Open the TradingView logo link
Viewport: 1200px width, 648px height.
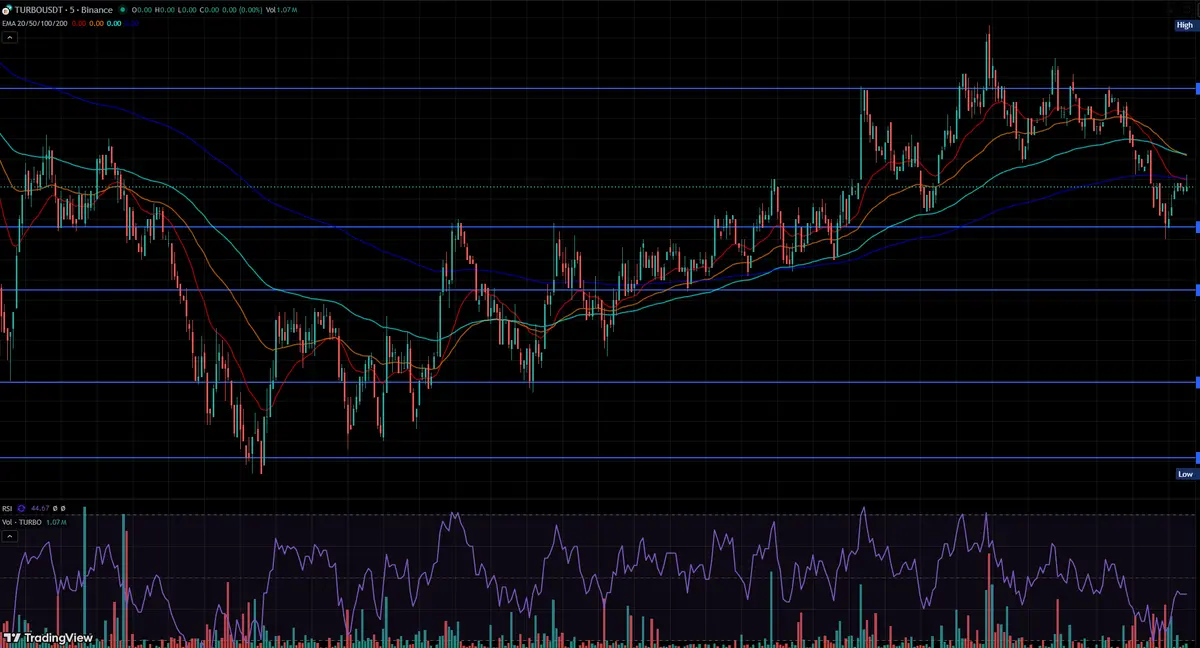click(48, 637)
